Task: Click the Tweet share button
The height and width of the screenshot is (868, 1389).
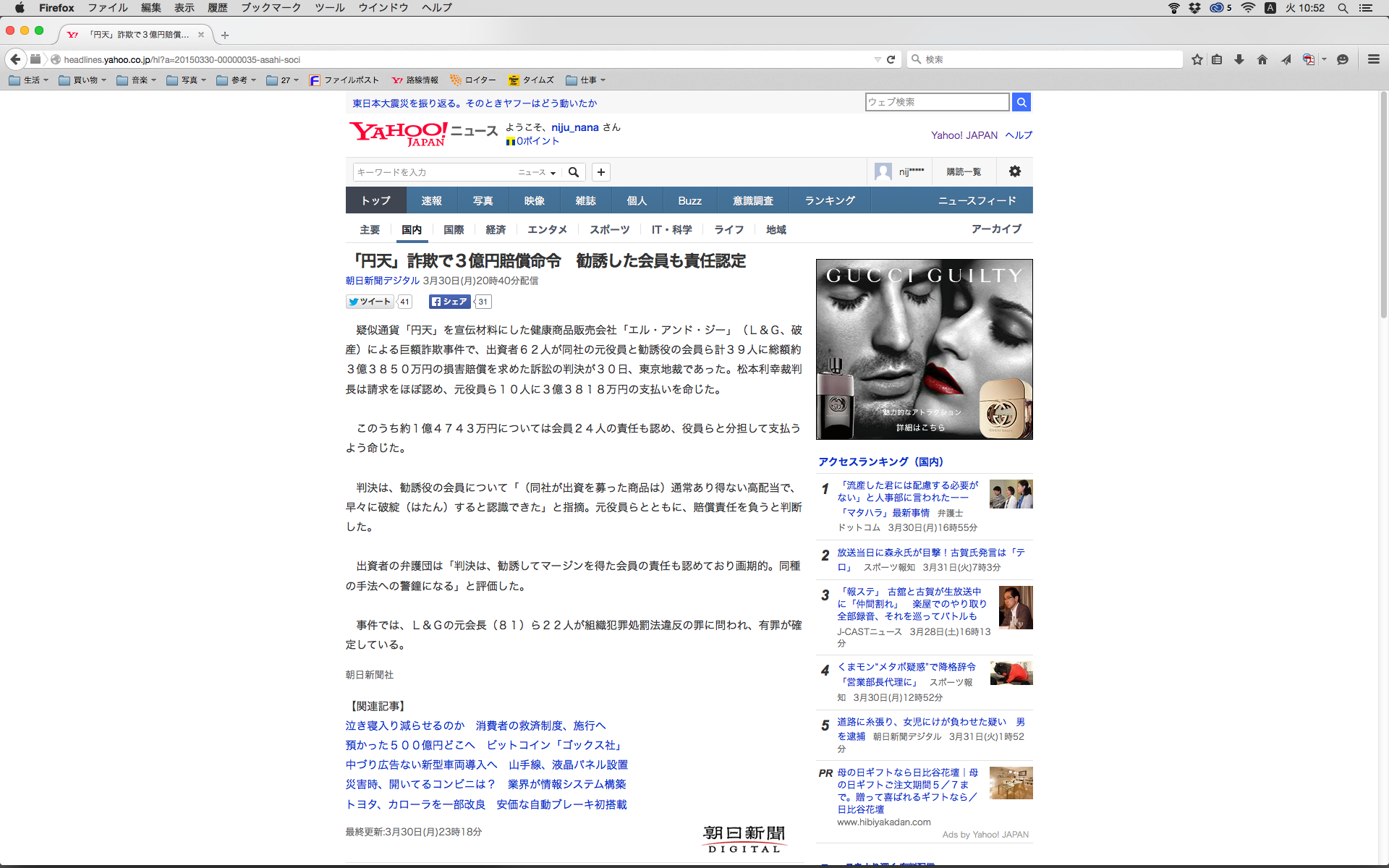Action: click(370, 302)
